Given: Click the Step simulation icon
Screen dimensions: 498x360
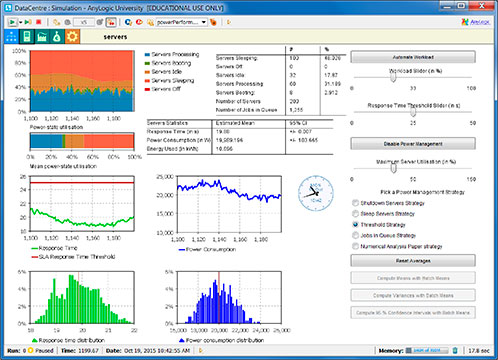Looking at the screenshot, I should tap(28, 22).
